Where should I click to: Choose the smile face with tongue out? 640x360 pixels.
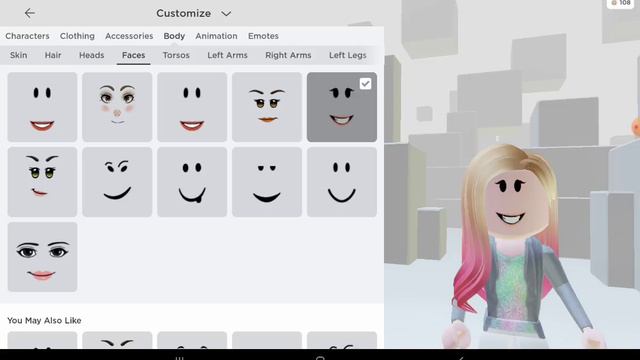point(192,182)
